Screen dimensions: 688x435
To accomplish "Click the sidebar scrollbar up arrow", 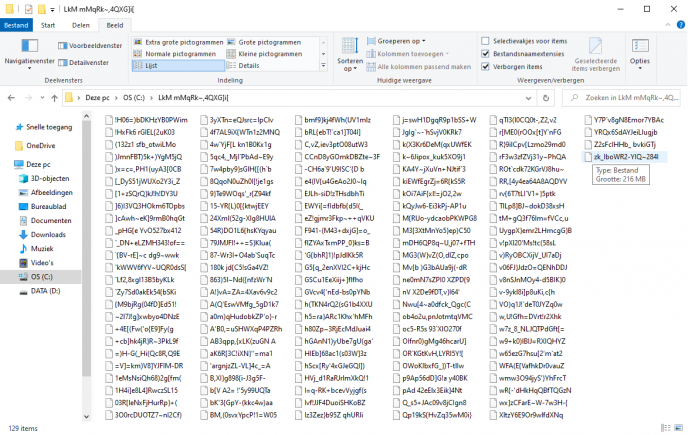I will [x=86, y=116].
